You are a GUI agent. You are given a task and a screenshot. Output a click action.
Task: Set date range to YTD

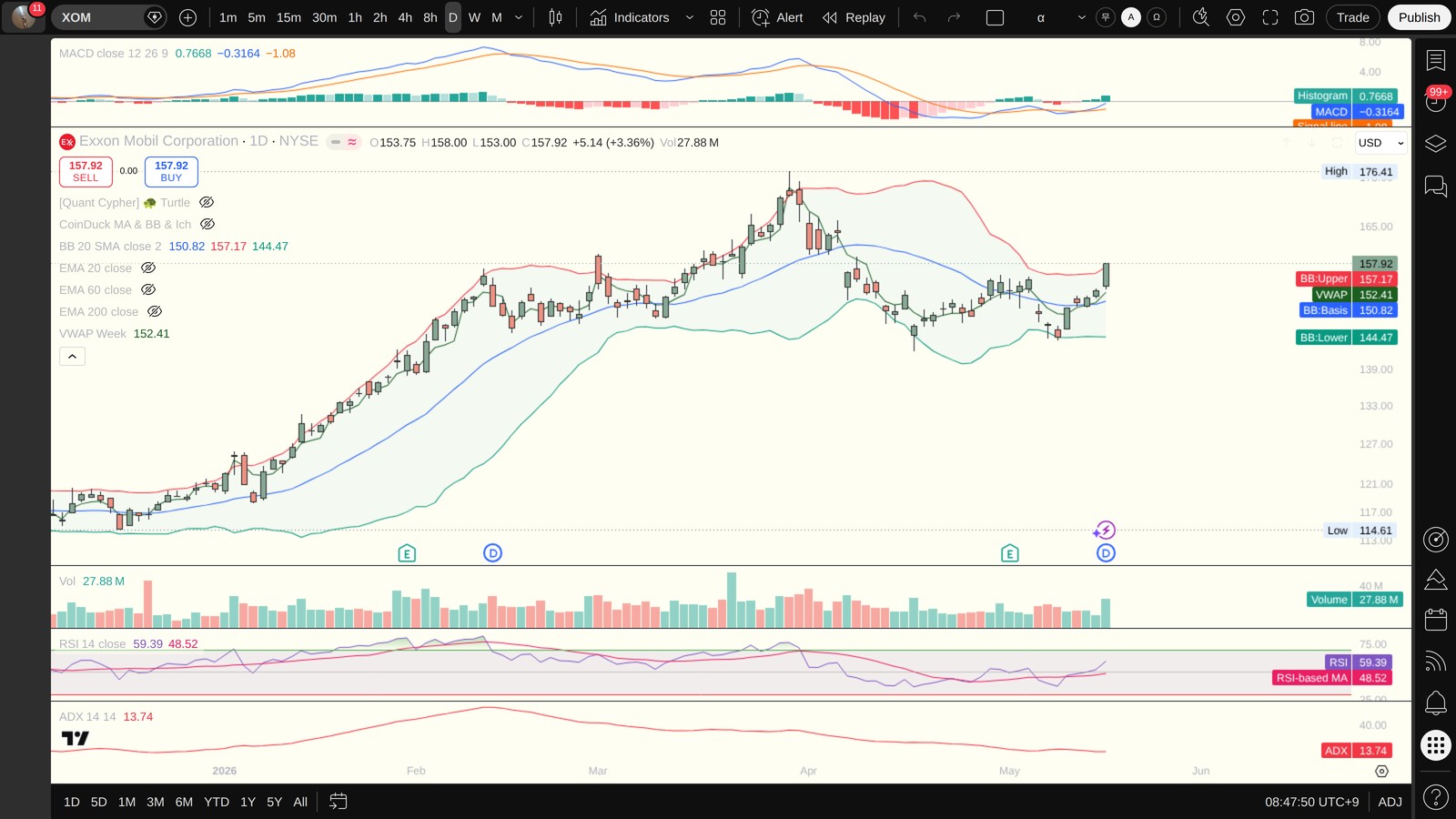(x=217, y=802)
